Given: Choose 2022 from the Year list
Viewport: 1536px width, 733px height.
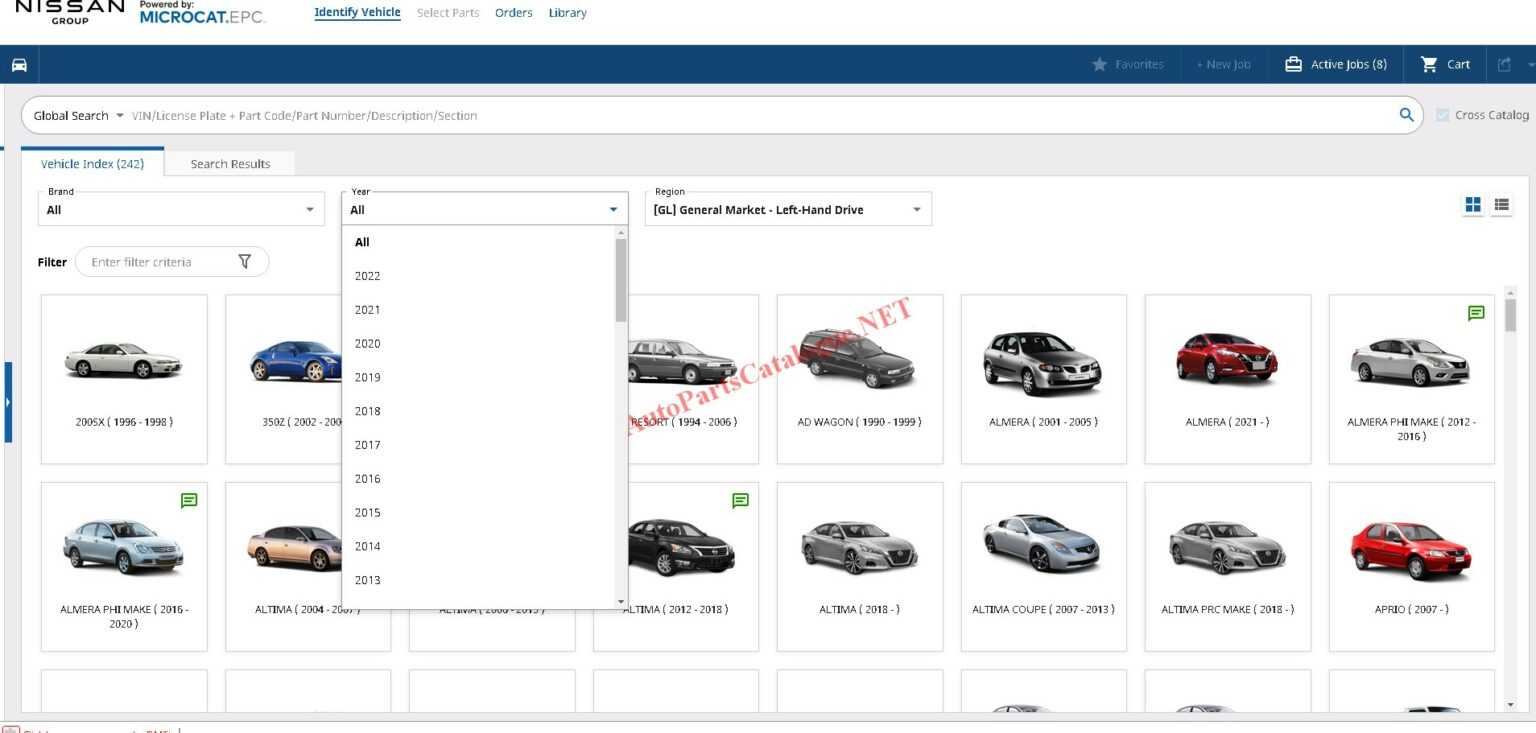Looking at the screenshot, I should pos(480,276).
